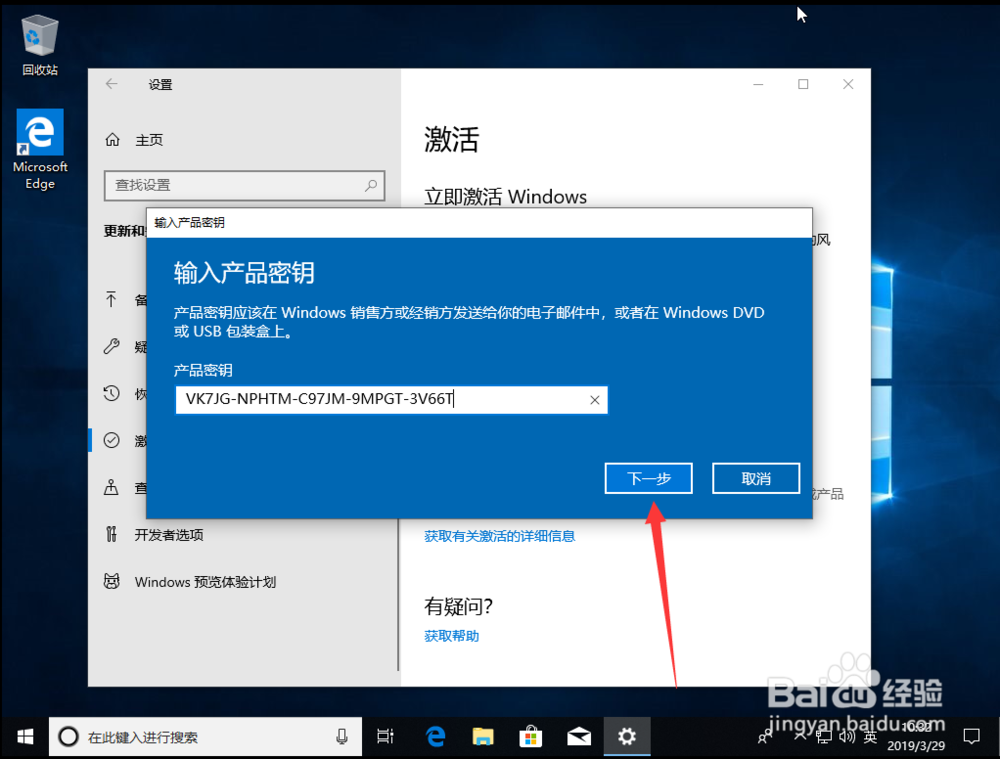The image size is (1000, 759).
Task: Click the Cortana circle icon
Action: point(68,737)
